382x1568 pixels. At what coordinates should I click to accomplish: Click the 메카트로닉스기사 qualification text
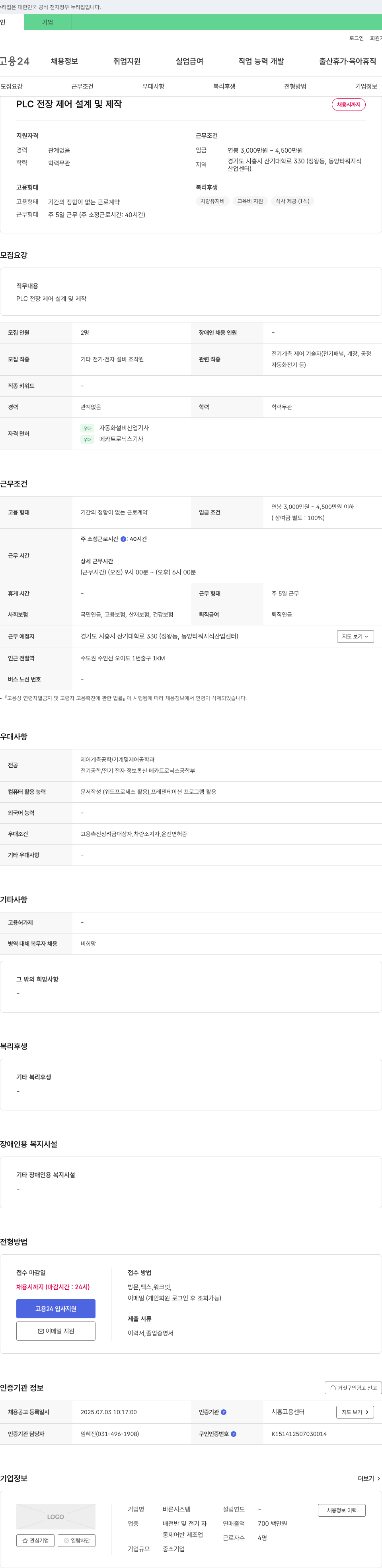coord(121,439)
